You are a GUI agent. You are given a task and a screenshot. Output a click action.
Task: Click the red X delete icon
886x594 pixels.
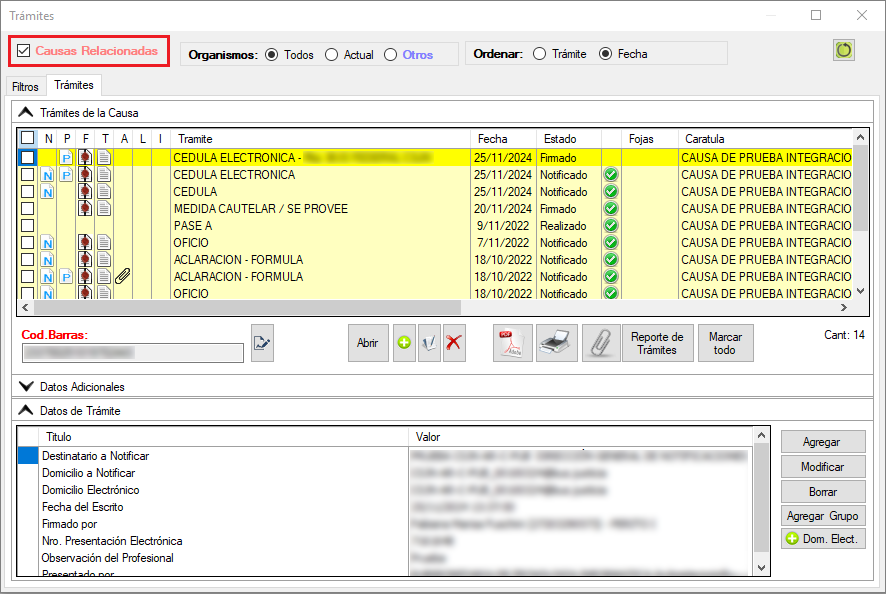pyautogui.click(x=454, y=342)
